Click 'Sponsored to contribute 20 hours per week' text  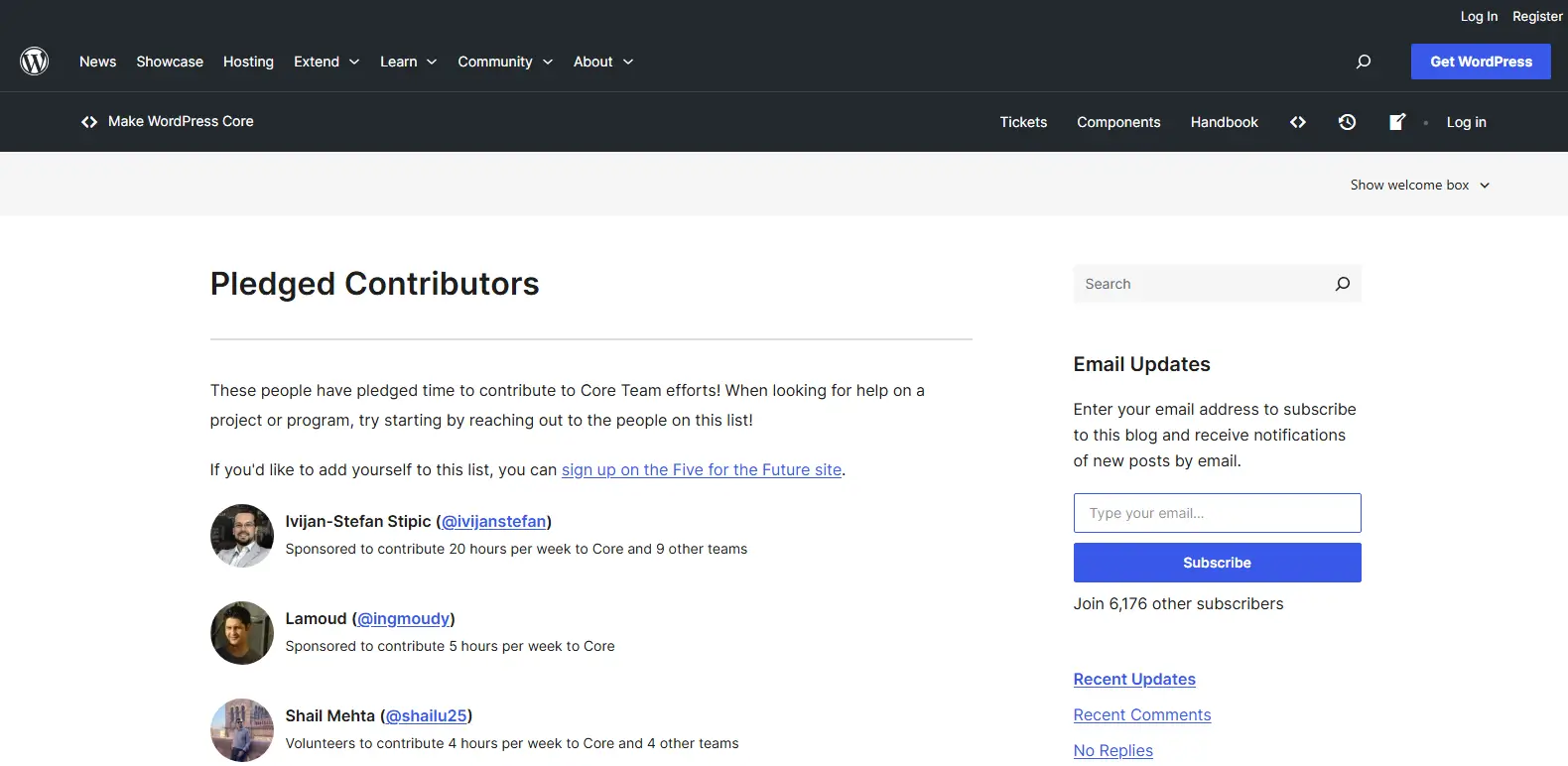tap(516, 549)
